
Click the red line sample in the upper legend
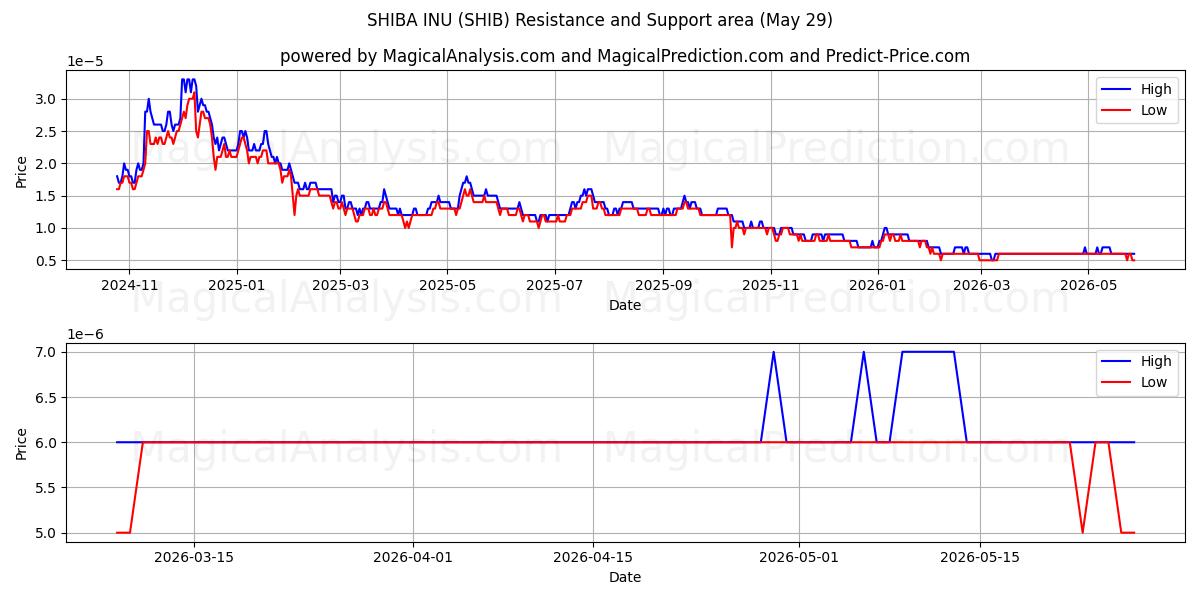coord(1118,110)
